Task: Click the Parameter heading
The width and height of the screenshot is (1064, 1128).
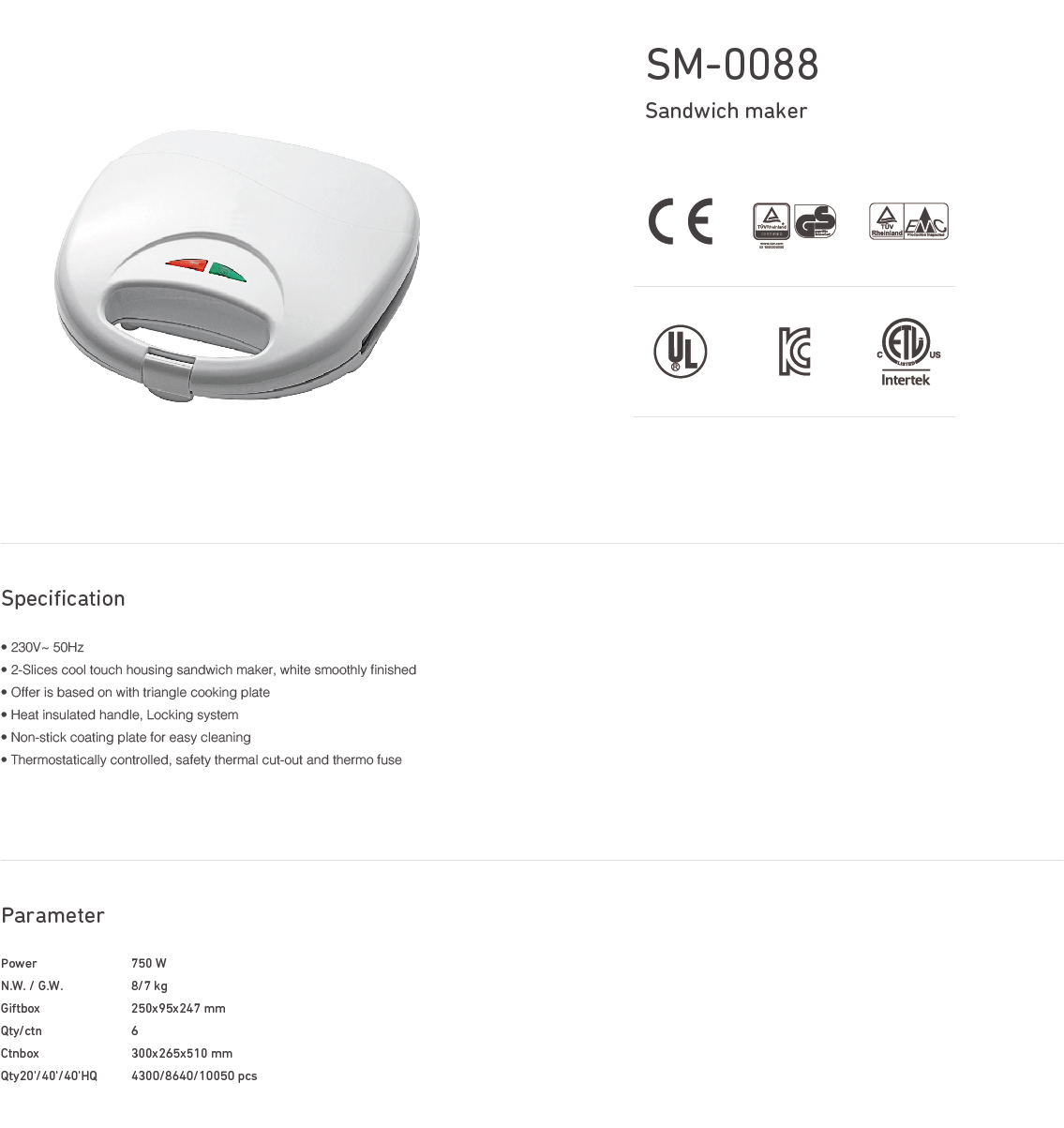Action: click(52, 915)
